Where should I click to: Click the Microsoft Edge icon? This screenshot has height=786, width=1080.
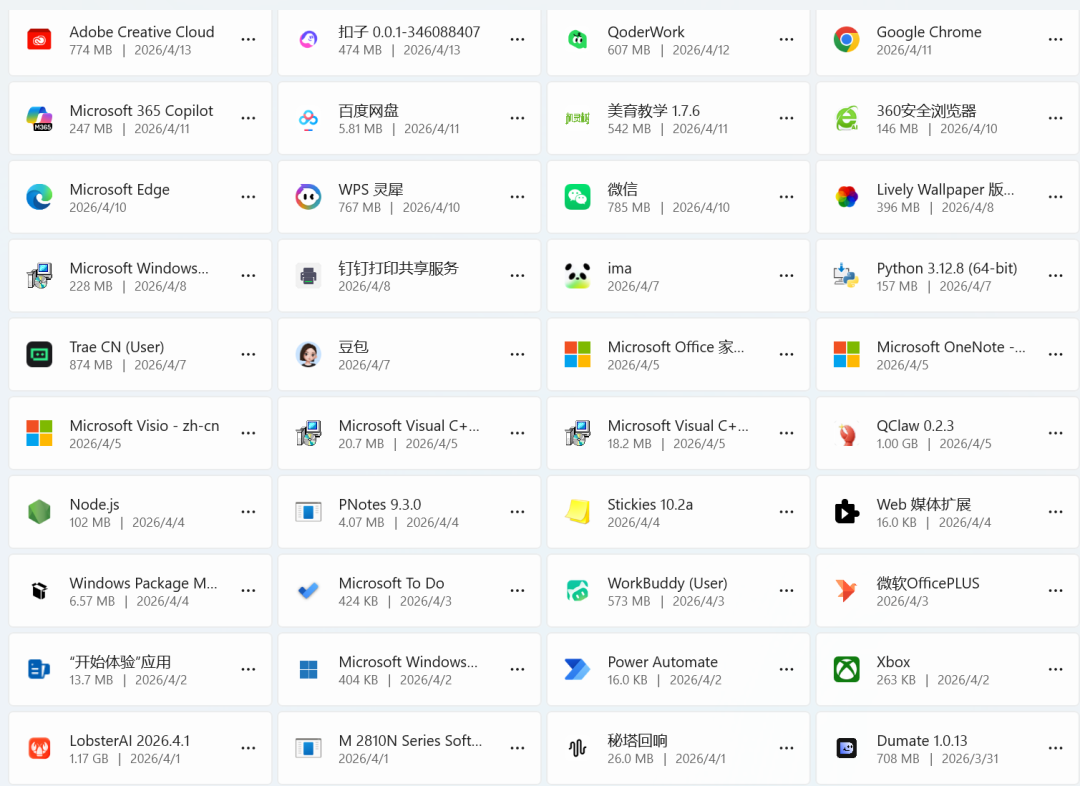pyautogui.click(x=39, y=197)
